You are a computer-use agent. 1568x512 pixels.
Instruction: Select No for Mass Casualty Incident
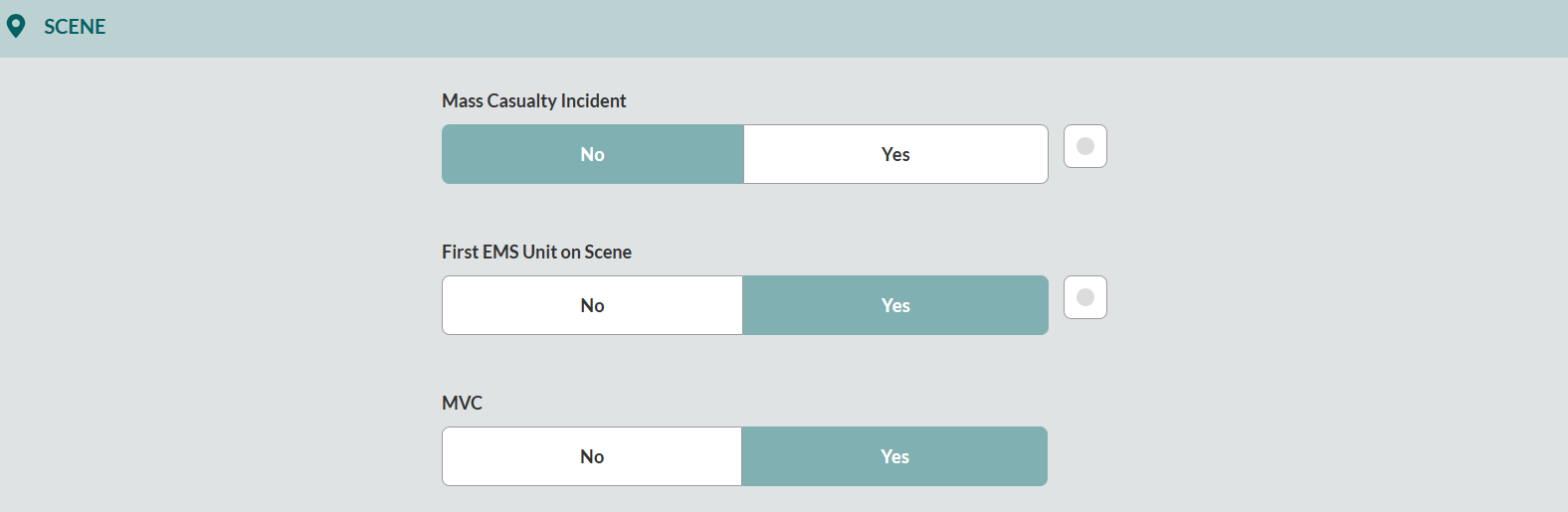(593, 154)
